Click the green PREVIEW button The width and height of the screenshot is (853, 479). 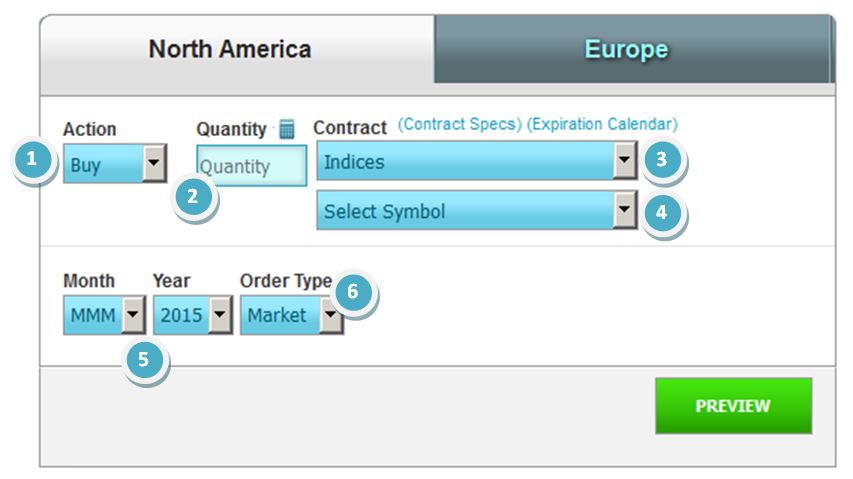point(733,406)
